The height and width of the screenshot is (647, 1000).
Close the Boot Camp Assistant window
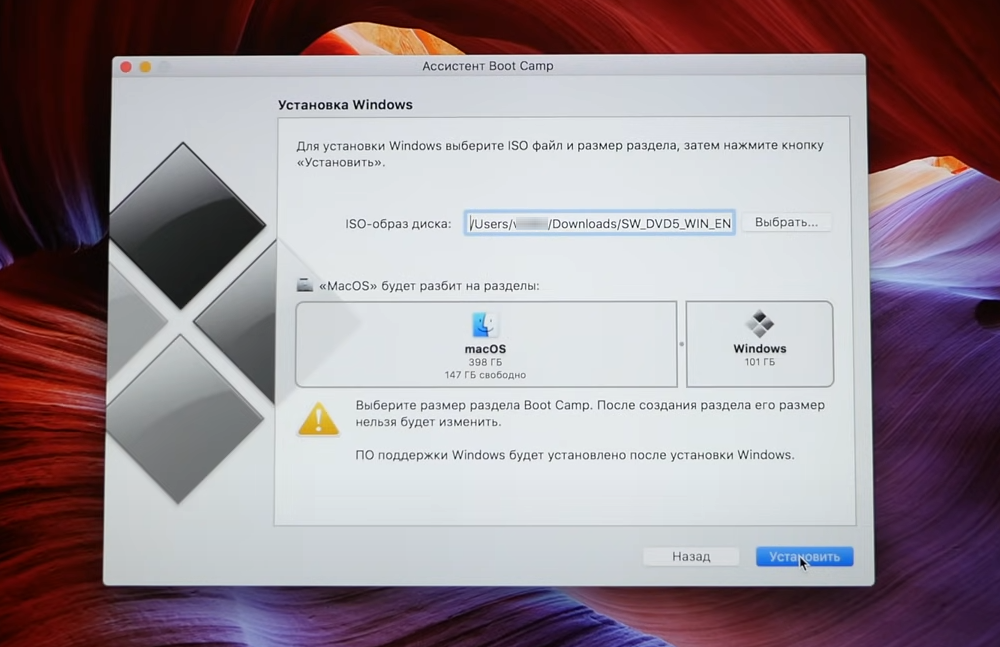tap(126, 67)
